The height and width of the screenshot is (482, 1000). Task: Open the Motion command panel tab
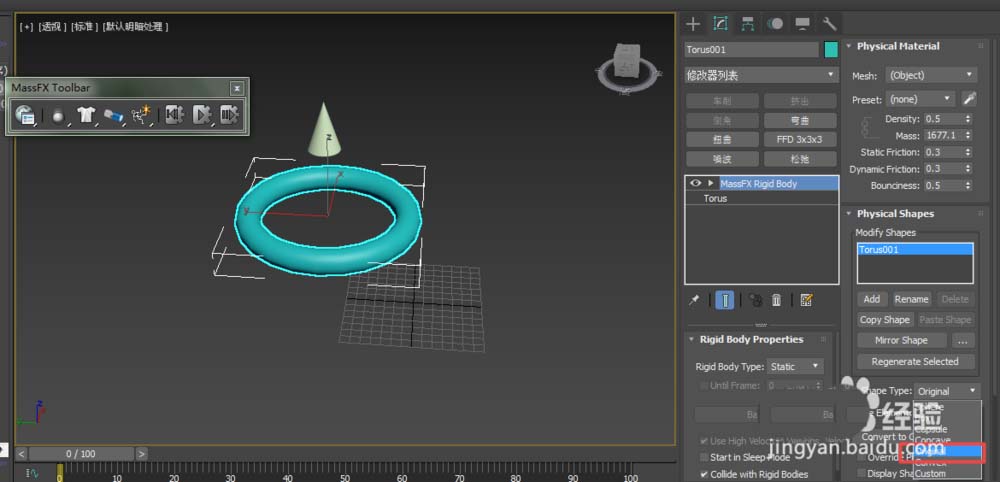pyautogui.click(x=775, y=24)
